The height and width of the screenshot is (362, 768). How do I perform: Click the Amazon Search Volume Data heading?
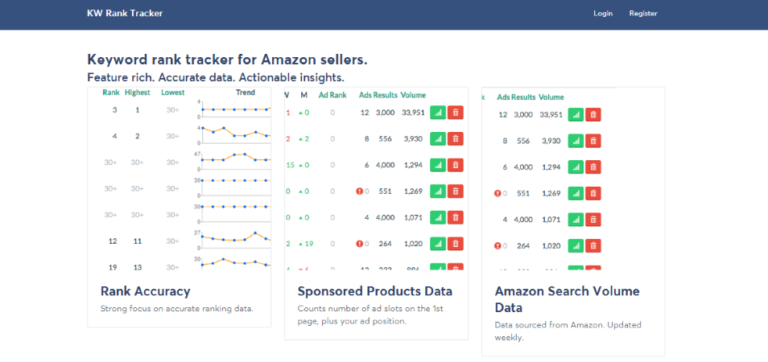pyautogui.click(x=567, y=299)
